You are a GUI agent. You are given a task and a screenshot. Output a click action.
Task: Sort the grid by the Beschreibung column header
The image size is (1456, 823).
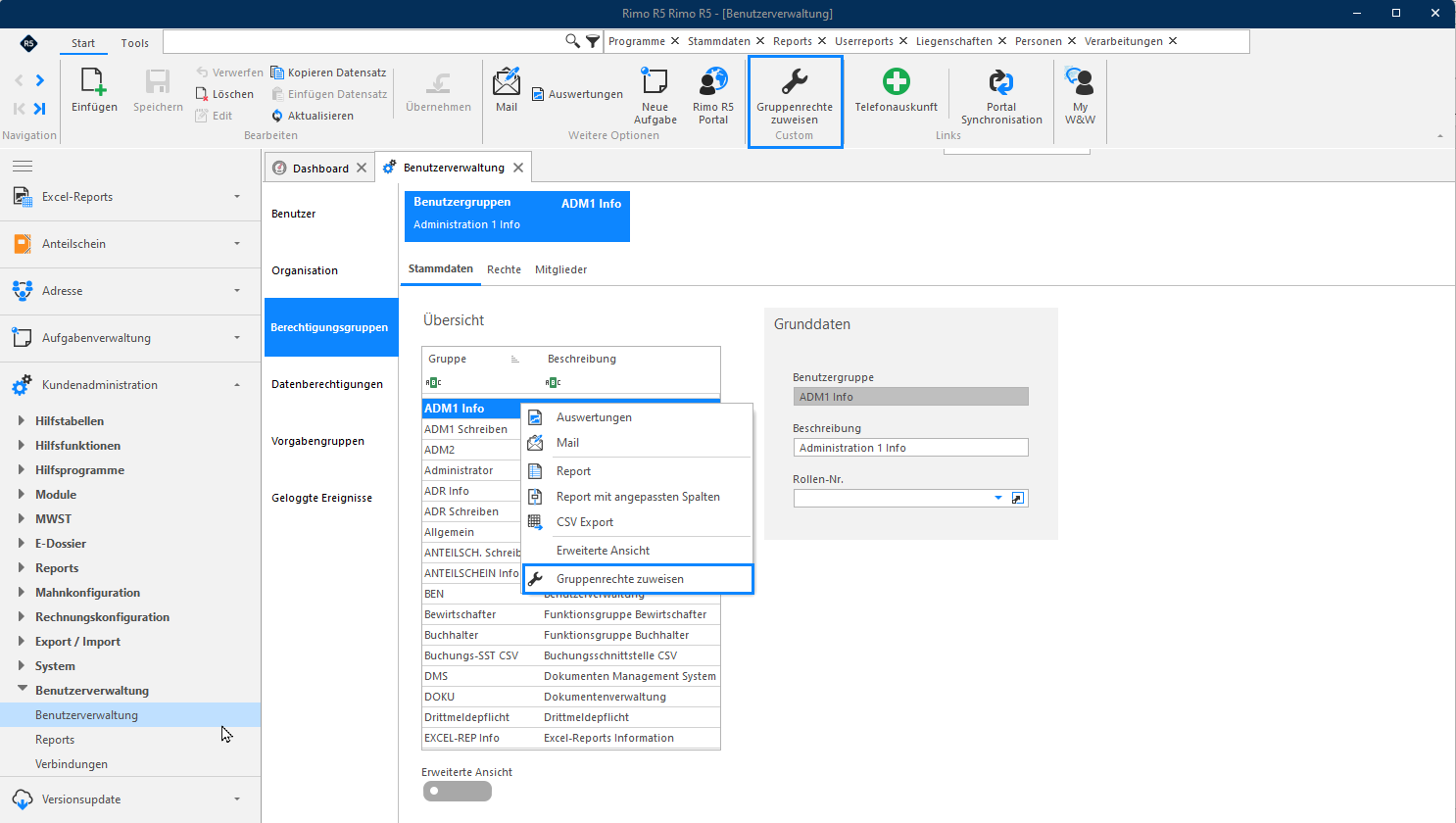click(582, 359)
